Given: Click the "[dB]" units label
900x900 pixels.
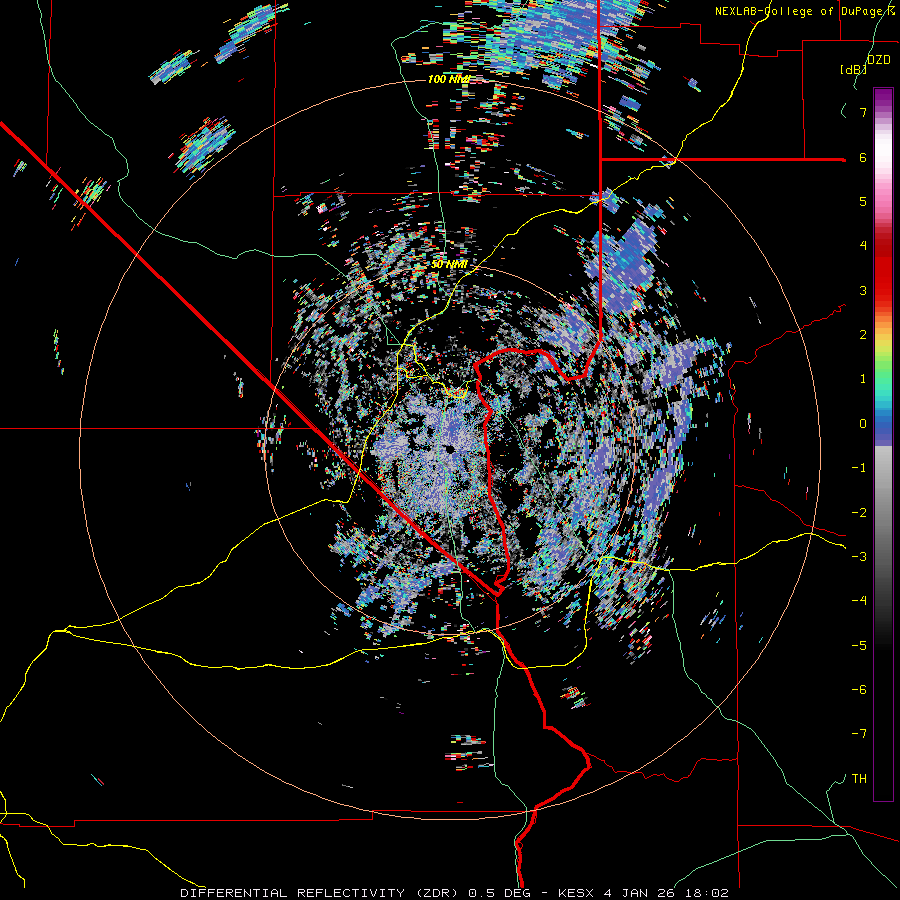Looking at the screenshot, I should pyautogui.click(x=854, y=69).
